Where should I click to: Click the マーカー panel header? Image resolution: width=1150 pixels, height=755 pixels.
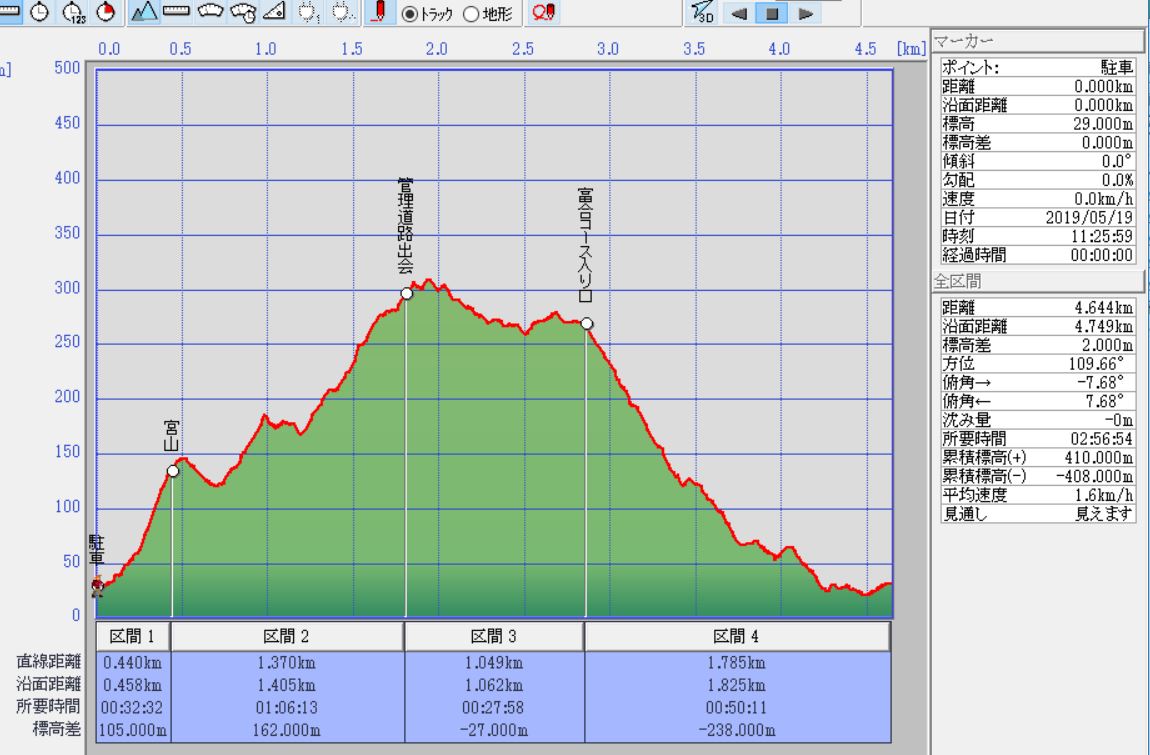pos(1037,41)
